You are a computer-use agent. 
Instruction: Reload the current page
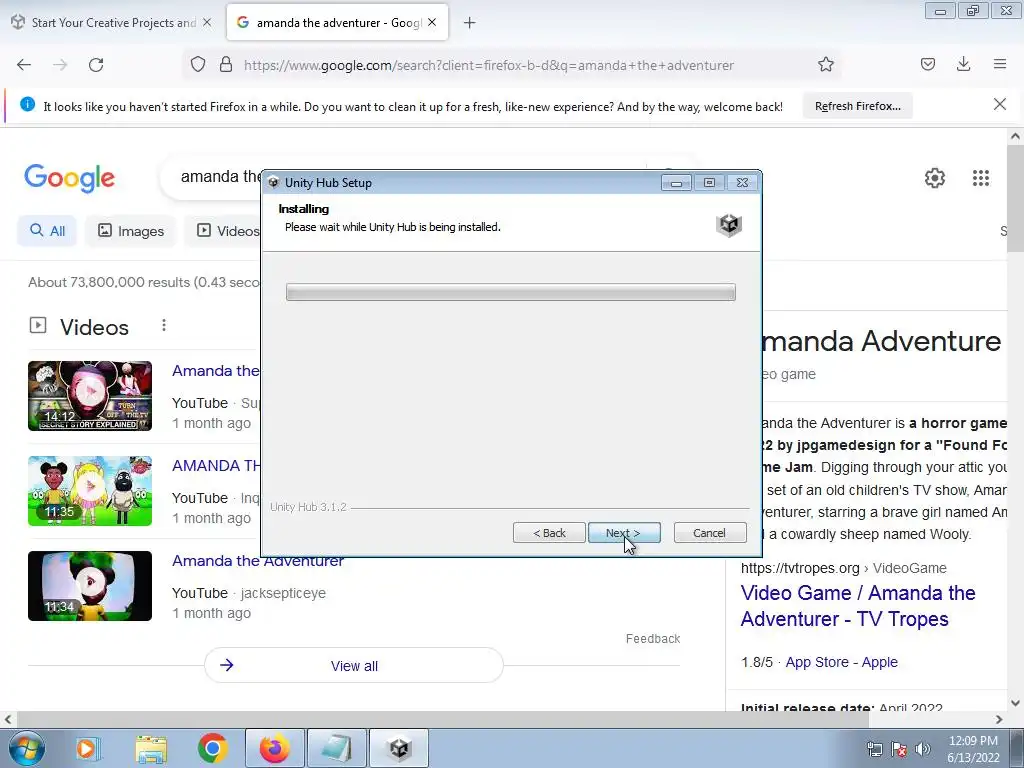pos(96,65)
